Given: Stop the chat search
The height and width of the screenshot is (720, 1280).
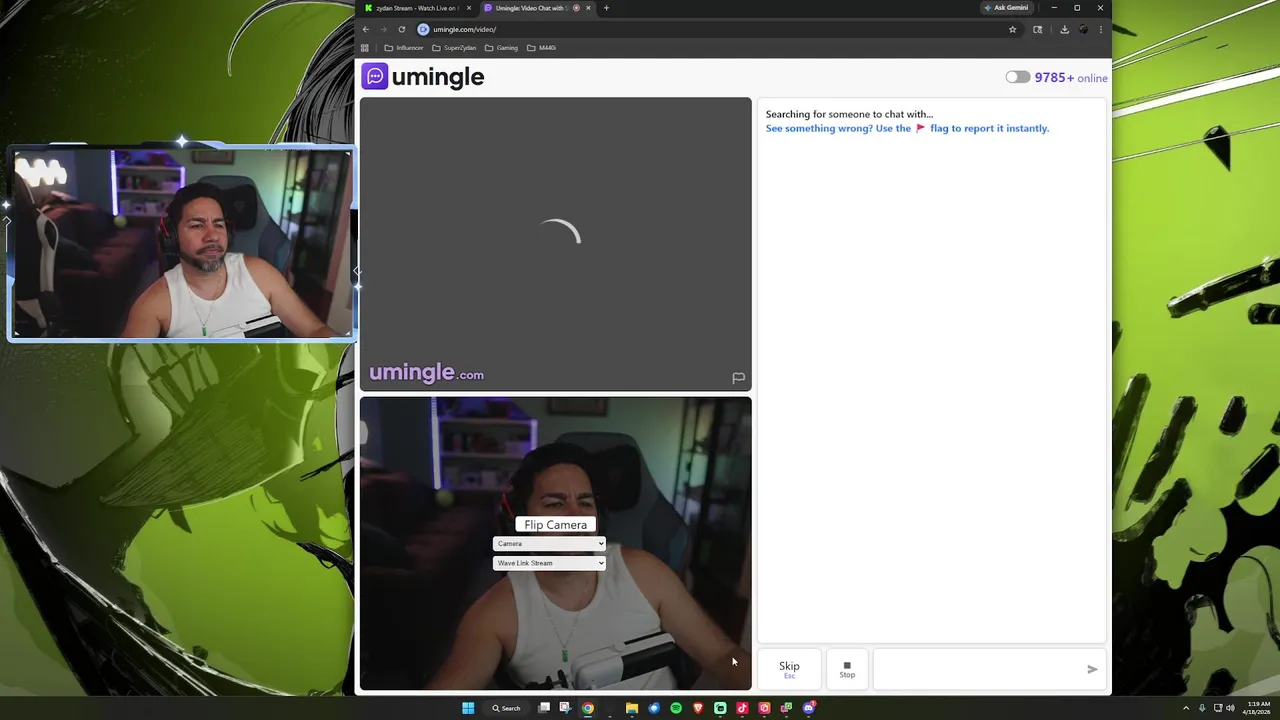Looking at the screenshot, I should coord(847,669).
